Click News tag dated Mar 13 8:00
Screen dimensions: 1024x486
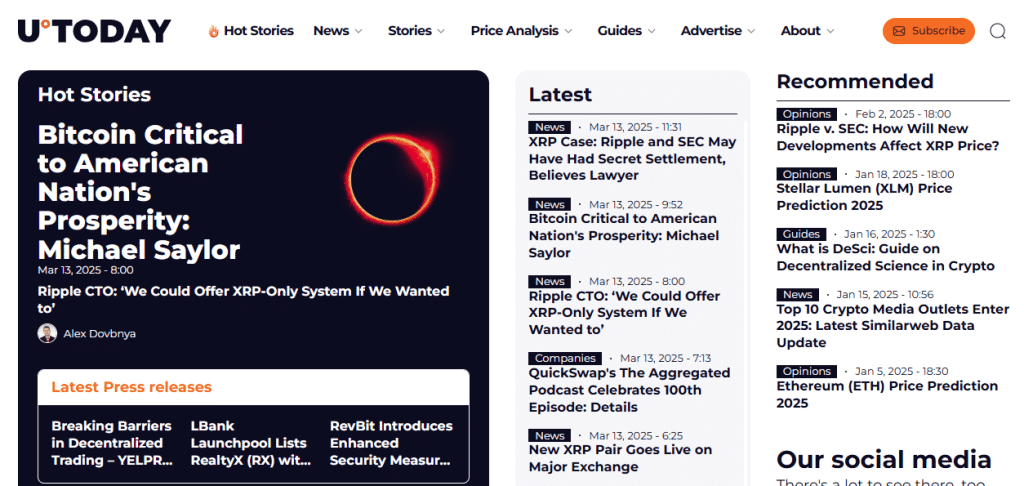pyautogui.click(x=550, y=282)
